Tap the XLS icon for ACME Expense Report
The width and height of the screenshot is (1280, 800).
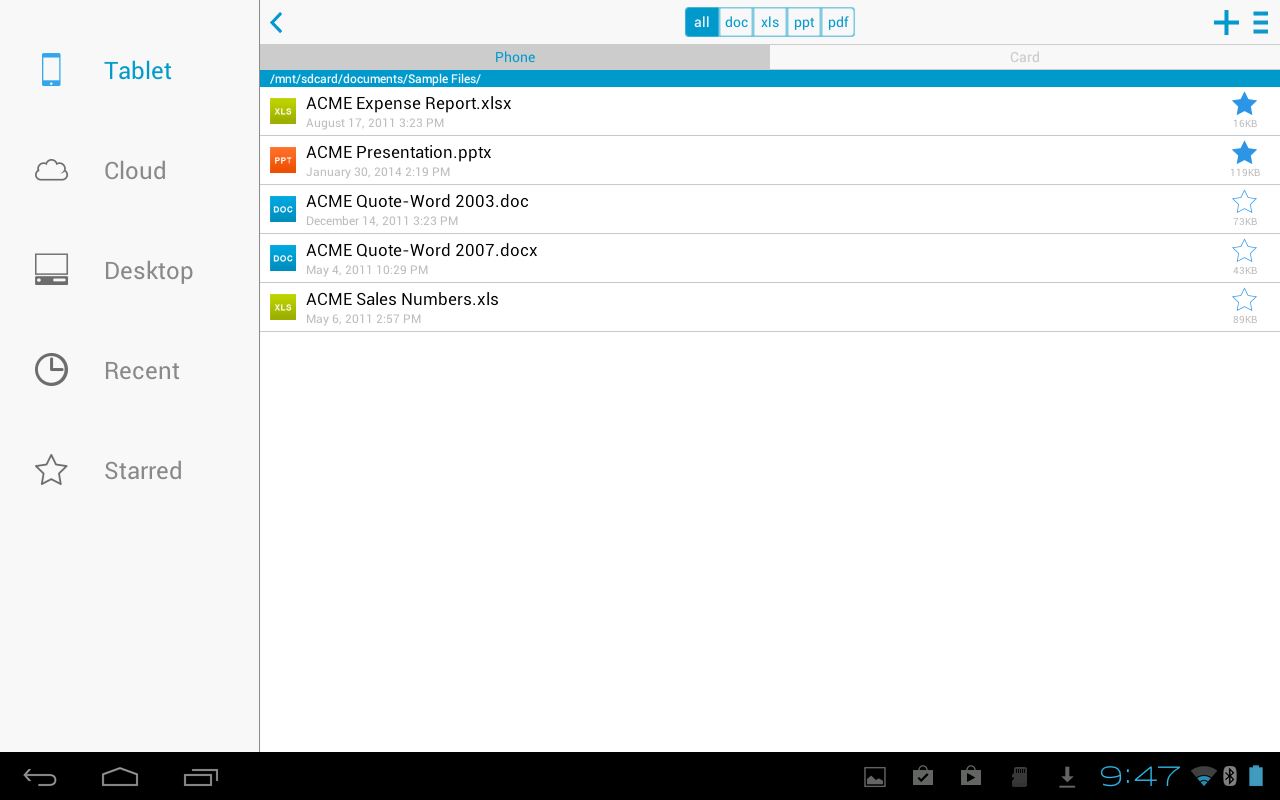click(283, 111)
